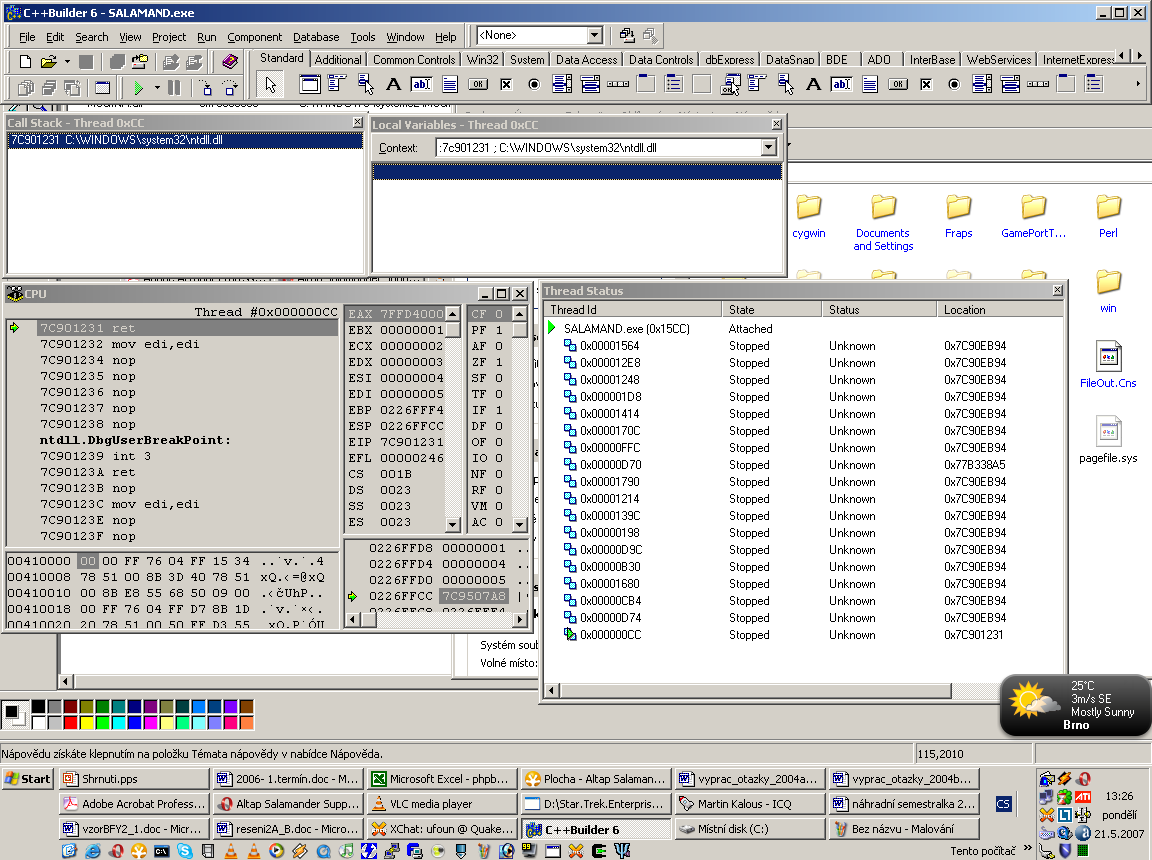Pick the first CheckBox component icon
Viewport: 1152px width, 860px height.
click(506, 84)
